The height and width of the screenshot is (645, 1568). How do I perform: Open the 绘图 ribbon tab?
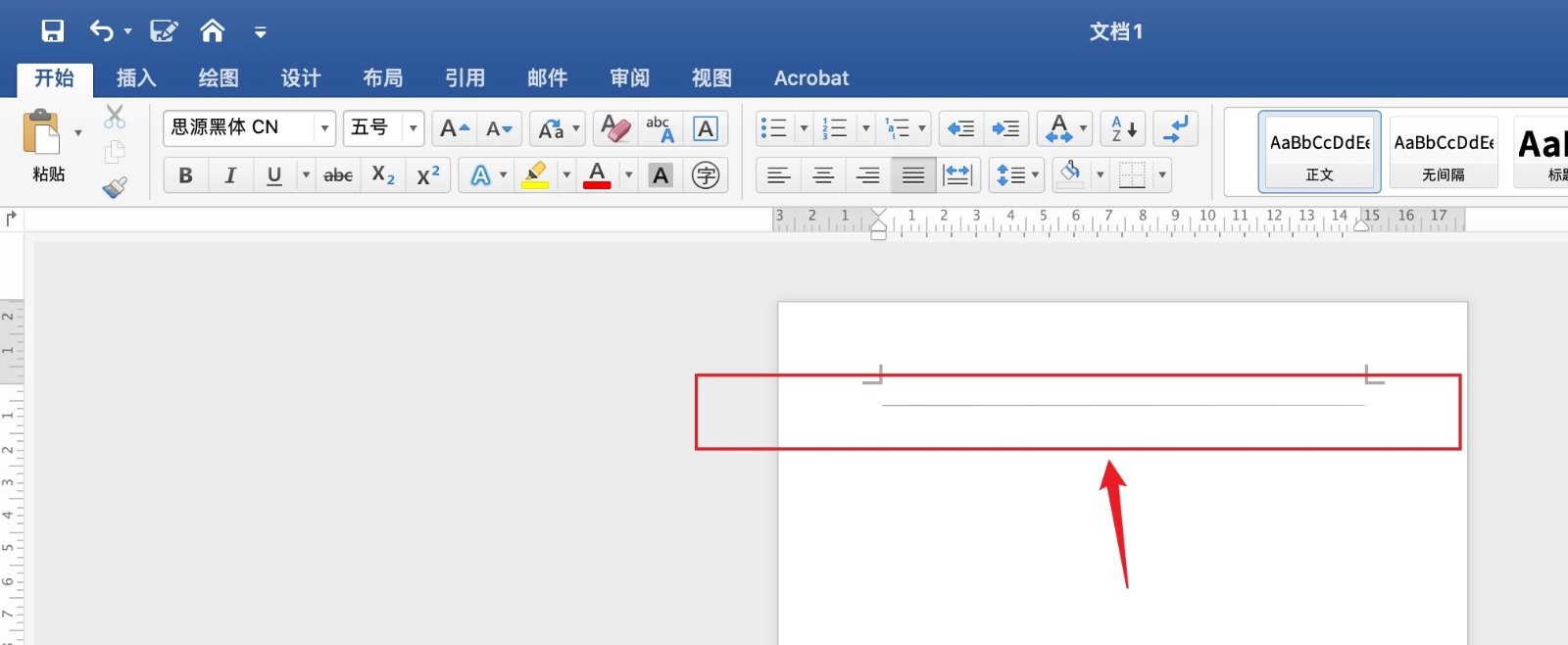219,78
